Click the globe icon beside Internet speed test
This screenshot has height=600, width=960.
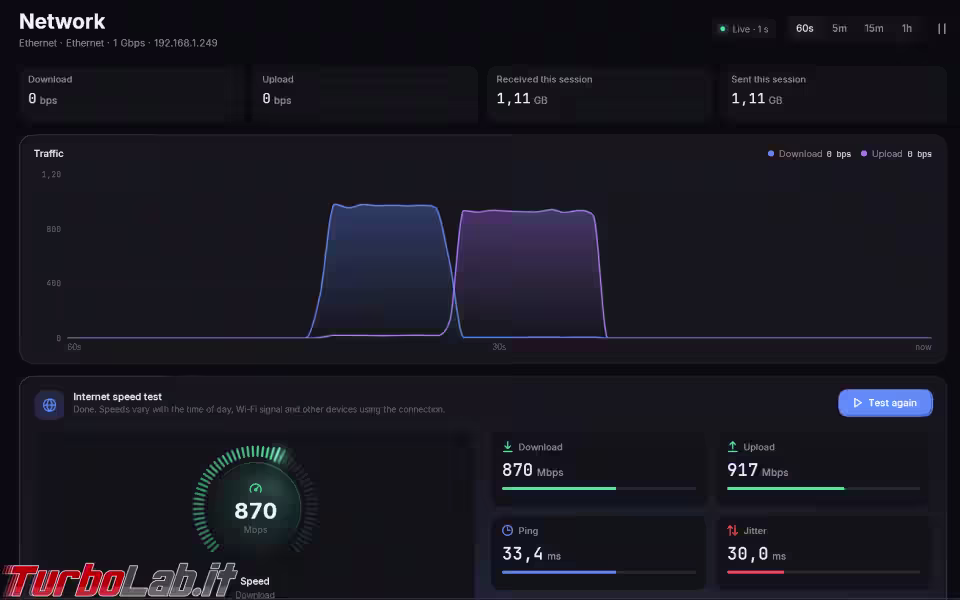[50, 405]
